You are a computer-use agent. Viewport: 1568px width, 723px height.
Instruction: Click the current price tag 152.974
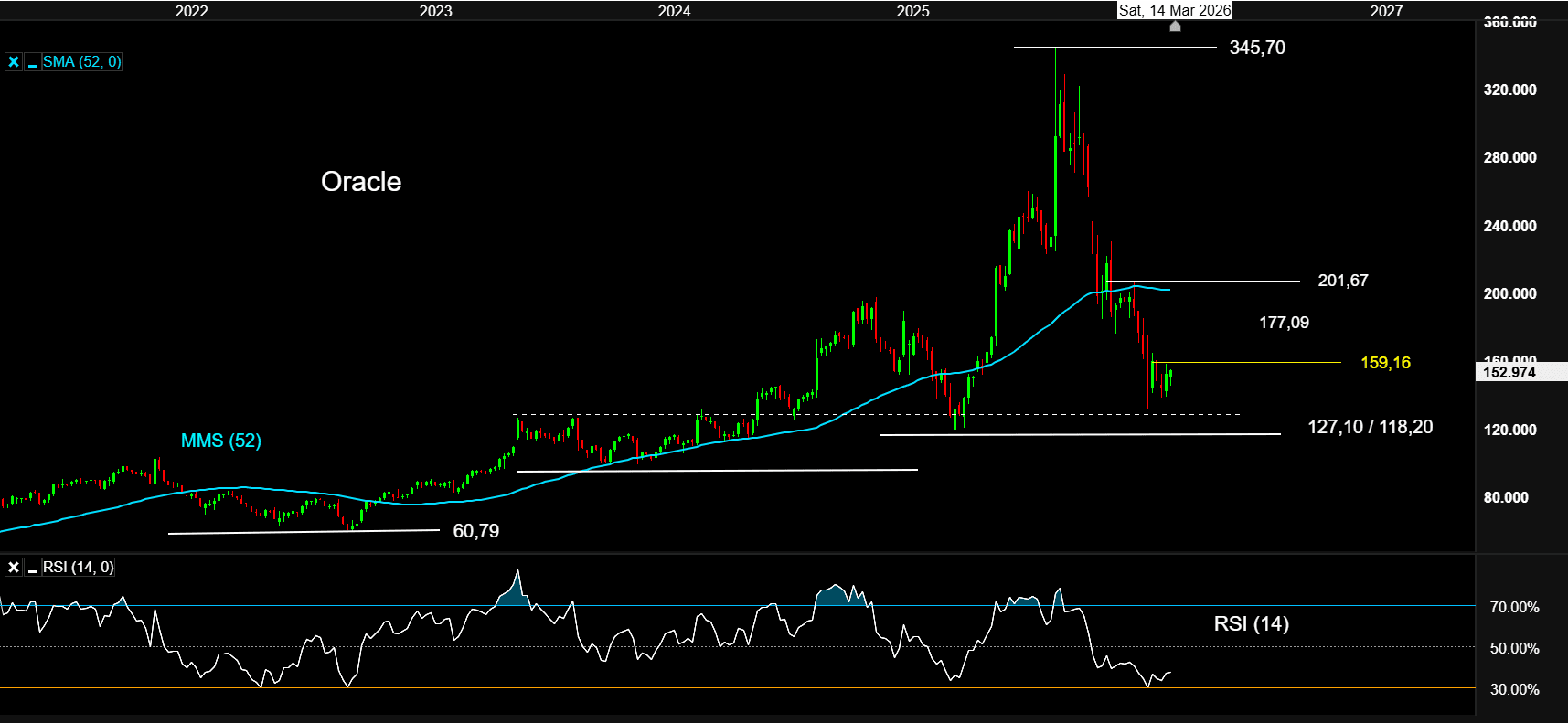click(x=1509, y=372)
